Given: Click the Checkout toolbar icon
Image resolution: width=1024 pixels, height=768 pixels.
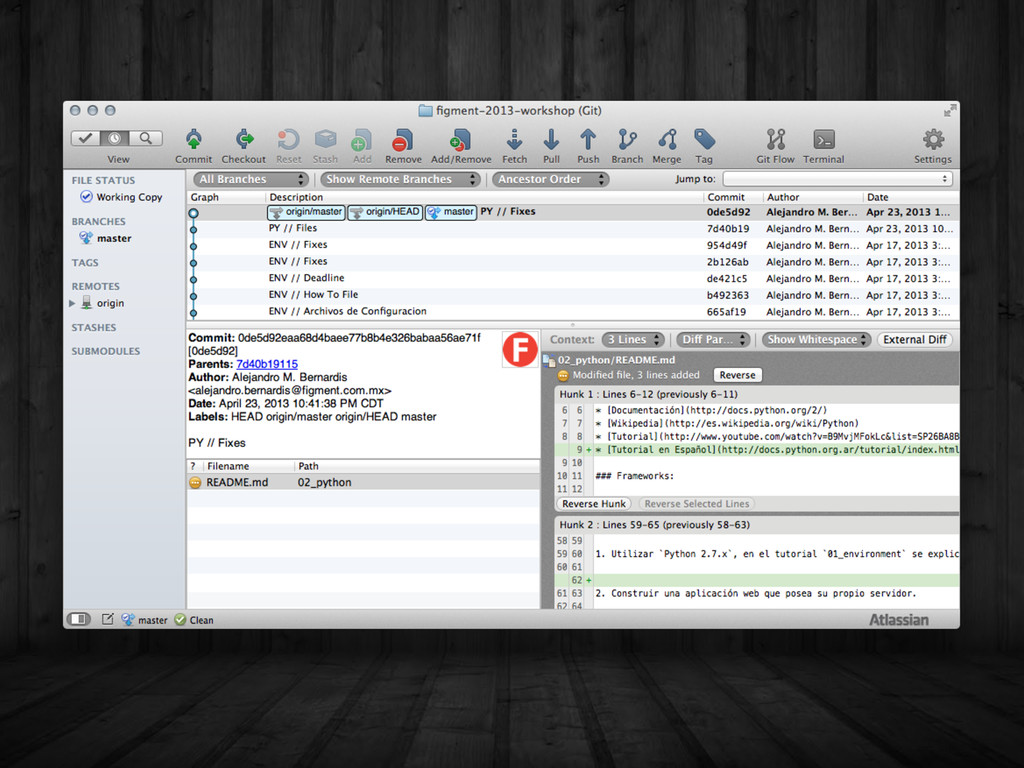Looking at the screenshot, I should [244, 139].
